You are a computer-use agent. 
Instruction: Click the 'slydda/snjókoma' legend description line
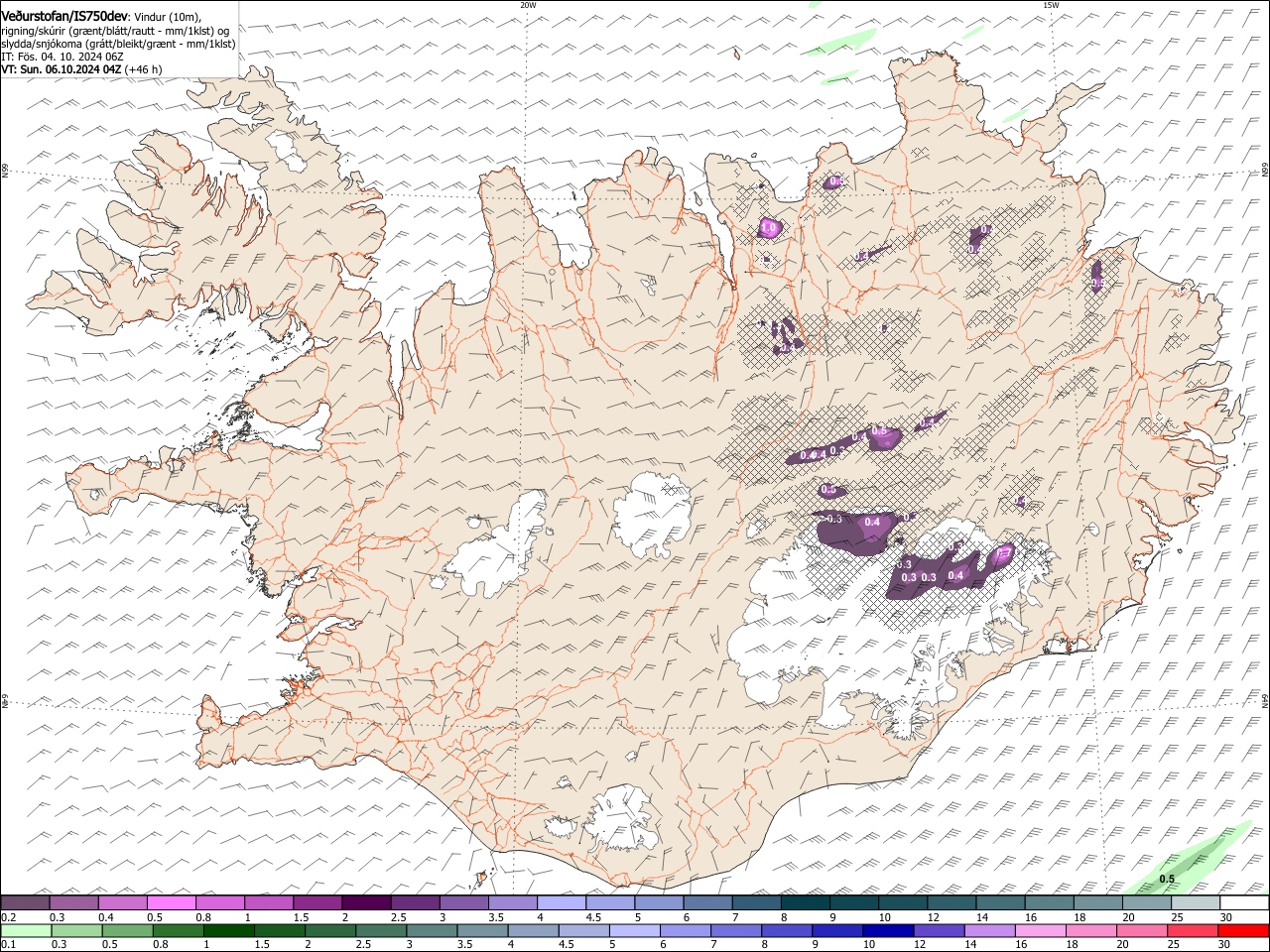coord(118,44)
